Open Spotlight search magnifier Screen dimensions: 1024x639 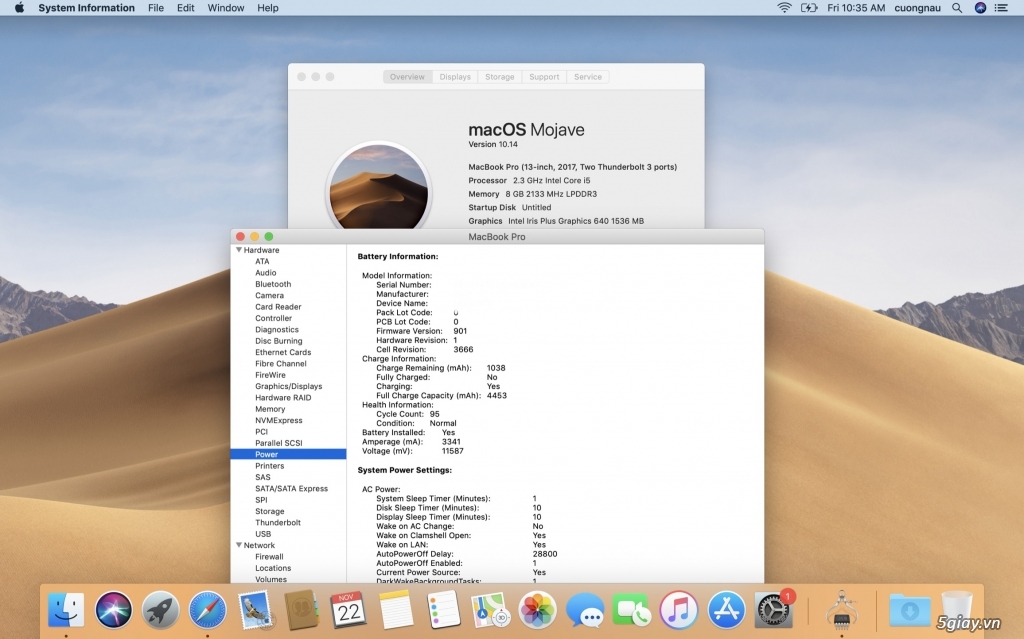957,8
